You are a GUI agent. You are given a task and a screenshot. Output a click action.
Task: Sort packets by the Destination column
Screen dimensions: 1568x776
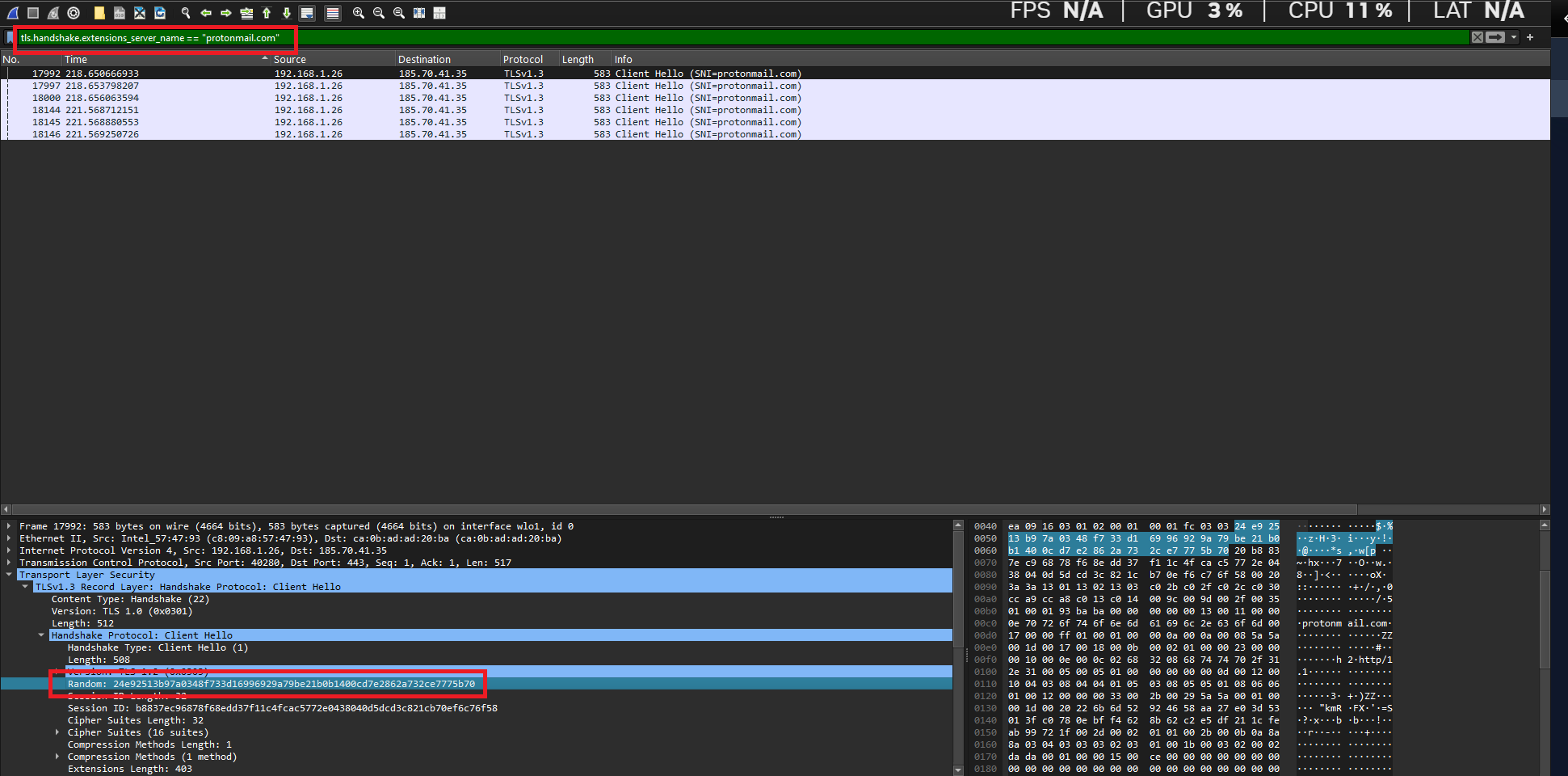point(424,60)
